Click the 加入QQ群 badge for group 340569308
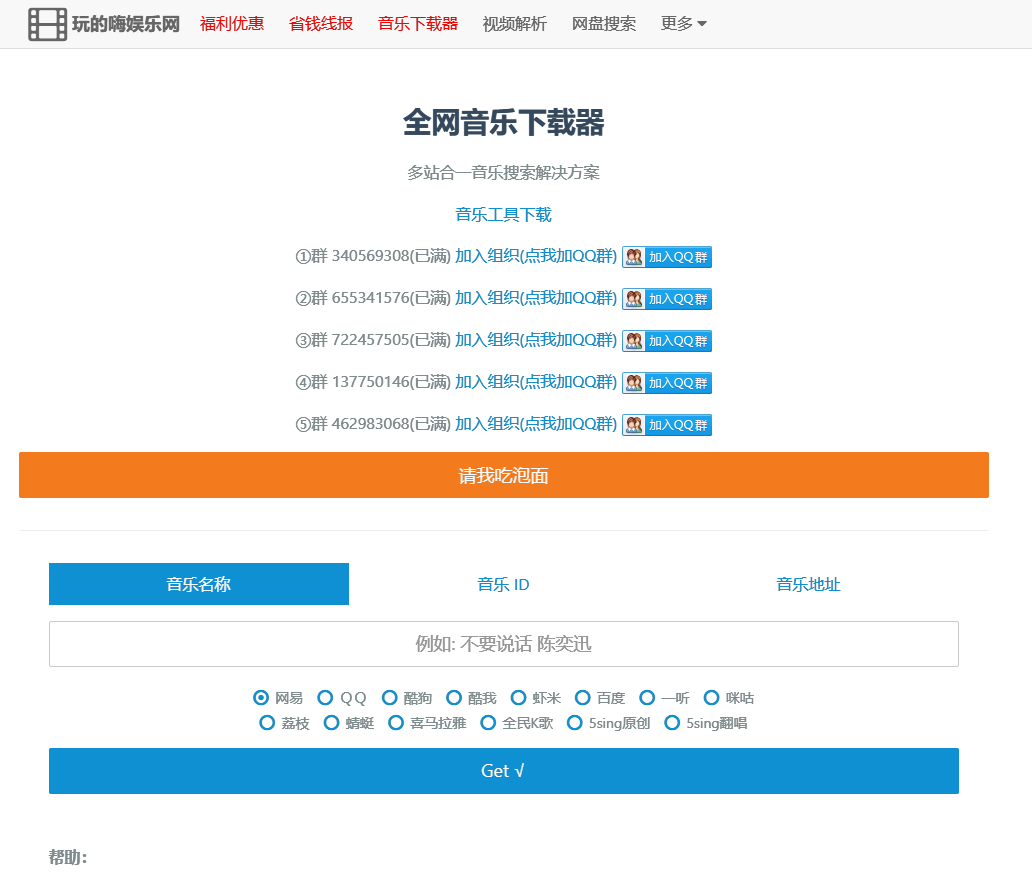The image size is (1032, 875). tap(667, 257)
